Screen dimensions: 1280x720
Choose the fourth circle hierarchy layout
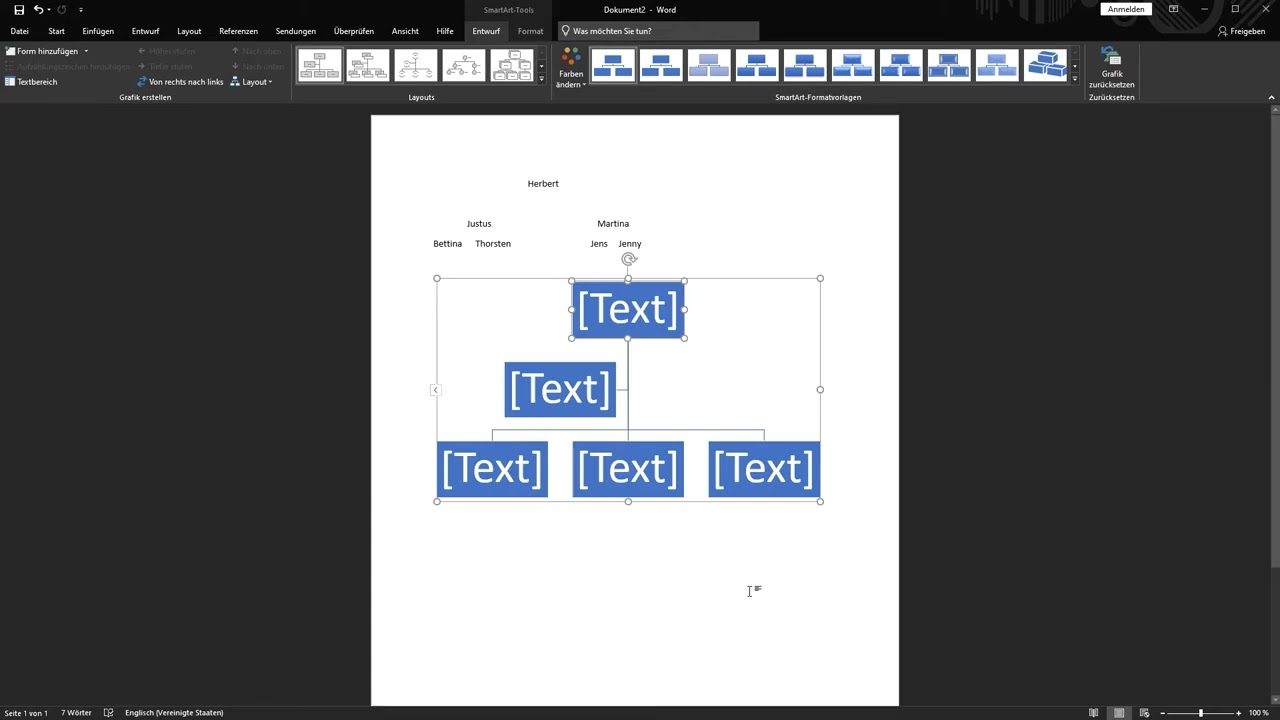tap(464, 66)
